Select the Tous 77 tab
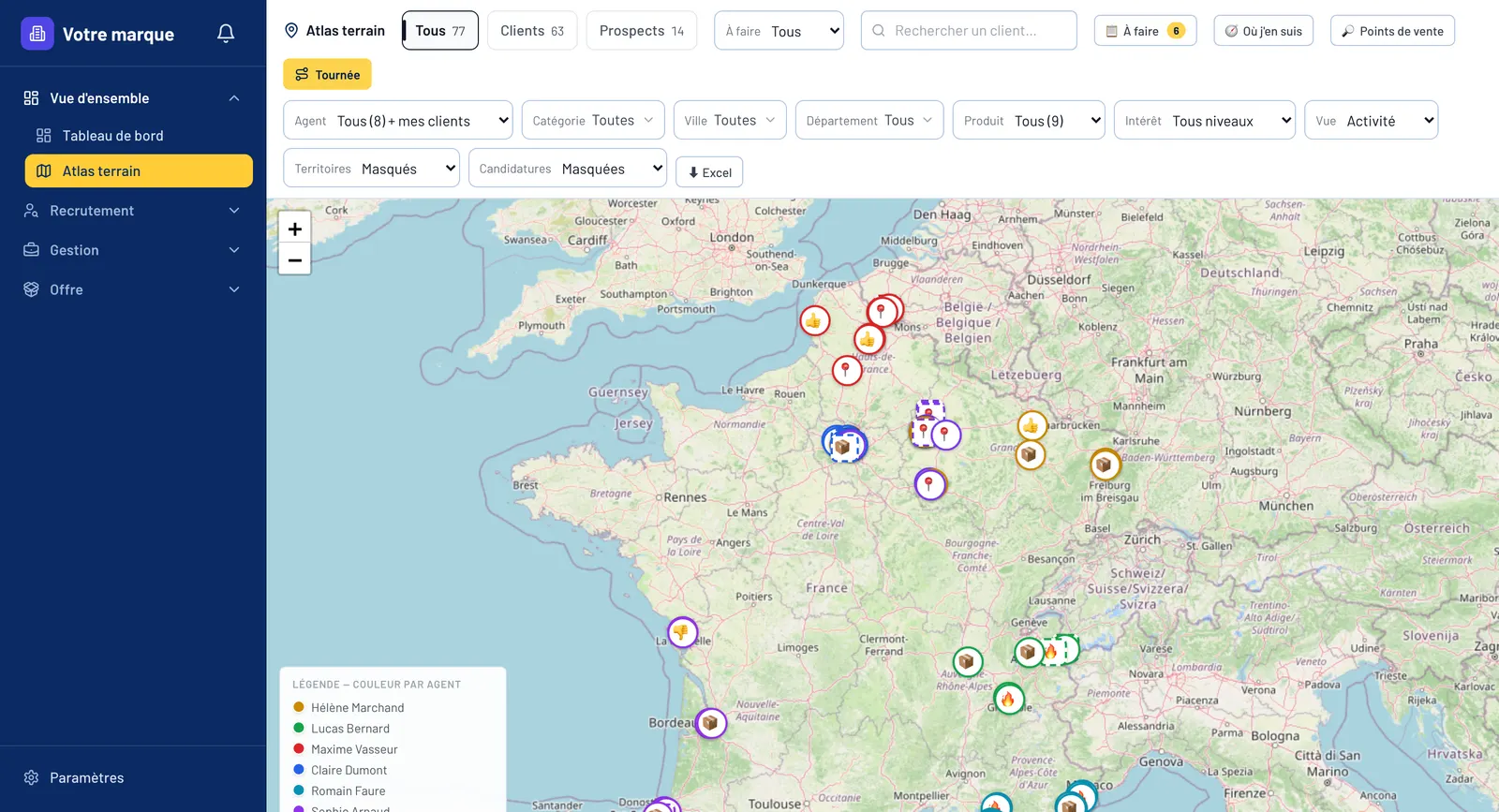Screen dimensions: 1499x812 click(x=440, y=31)
